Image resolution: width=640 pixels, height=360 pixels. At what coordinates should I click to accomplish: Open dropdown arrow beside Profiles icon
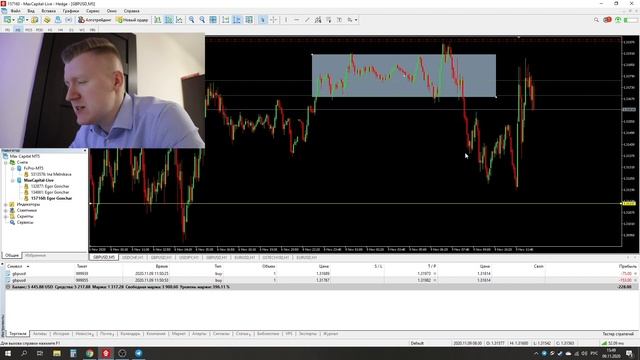[27, 20]
